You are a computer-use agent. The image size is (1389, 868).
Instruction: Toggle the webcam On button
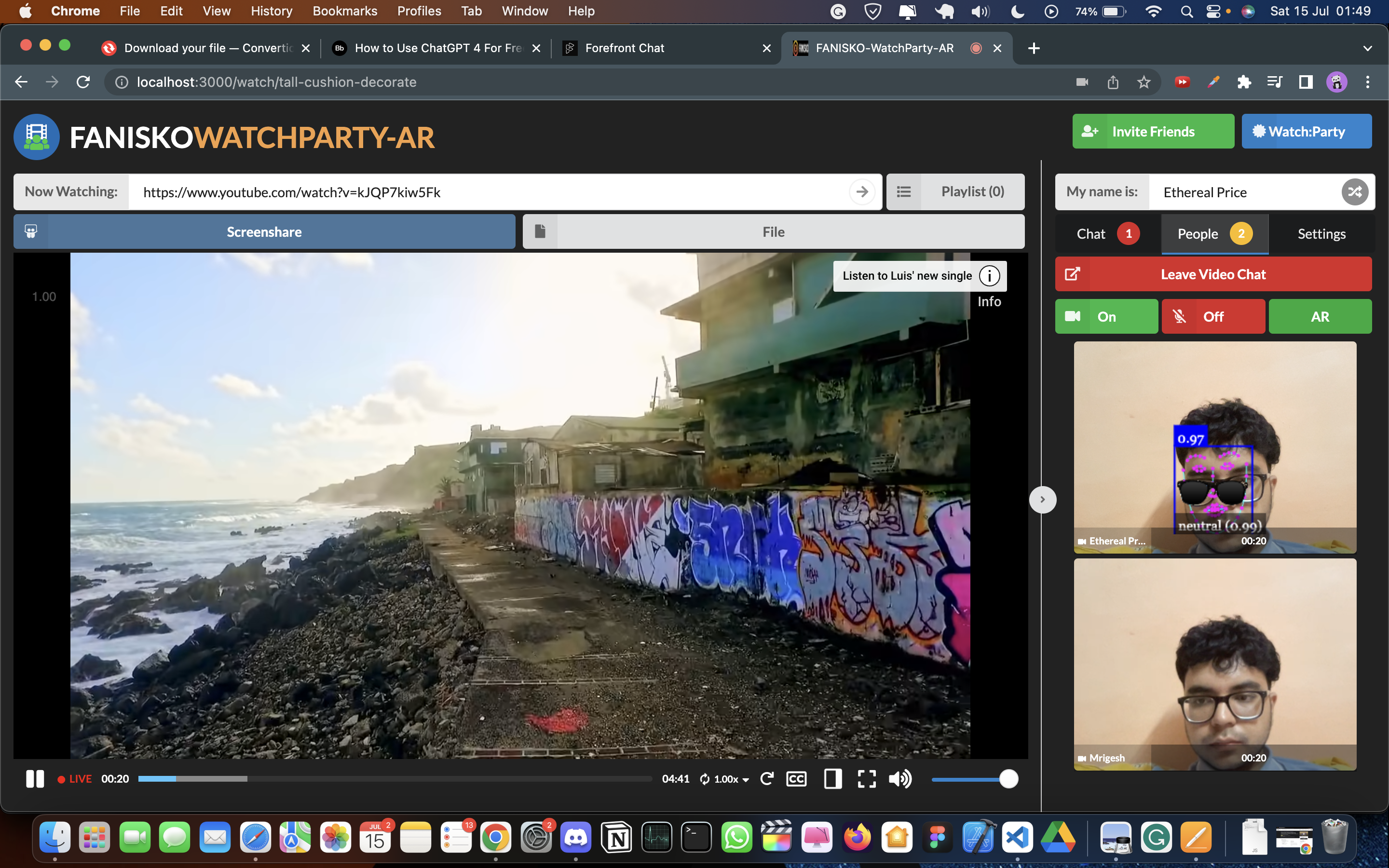pyautogui.click(x=1106, y=316)
